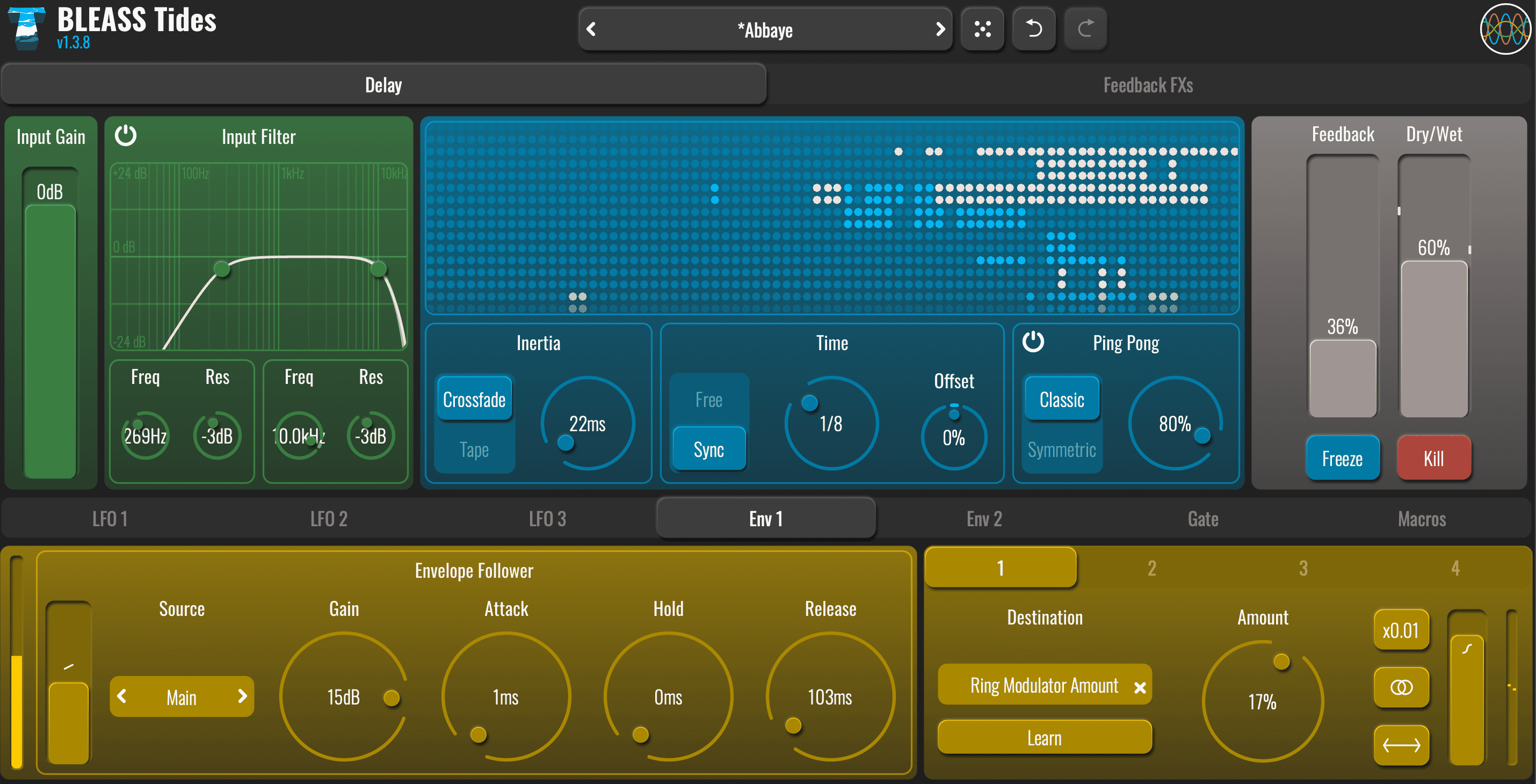Click the redo arrow icon

click(x=1085, y=28)
